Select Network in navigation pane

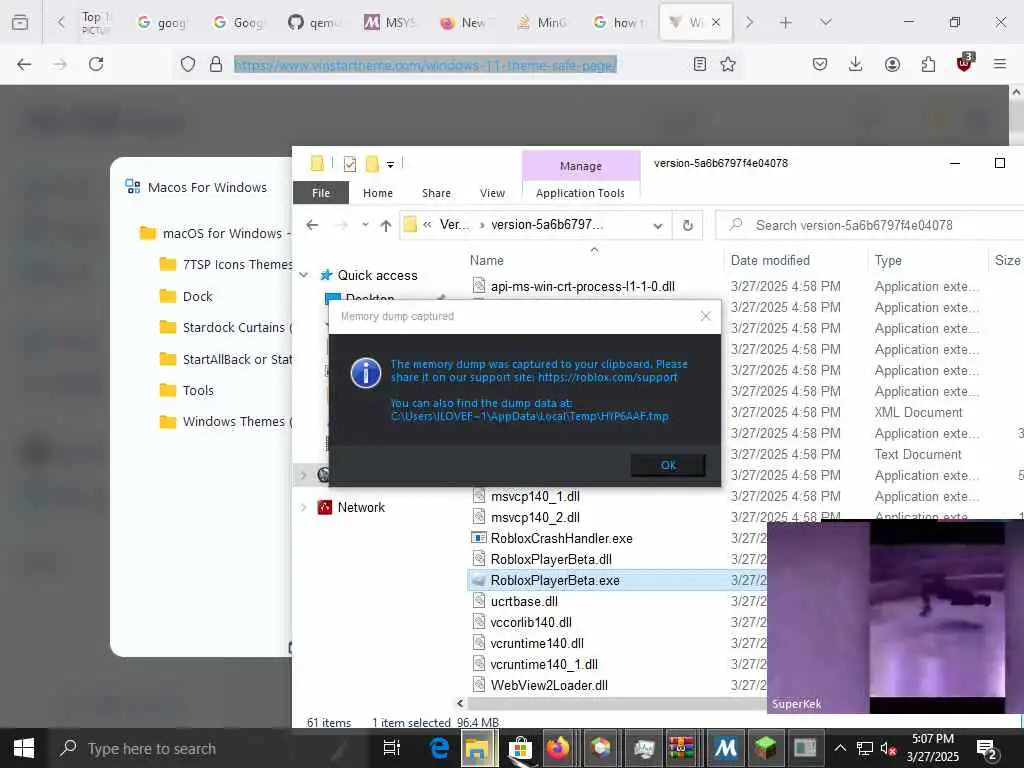pos(360,507)
